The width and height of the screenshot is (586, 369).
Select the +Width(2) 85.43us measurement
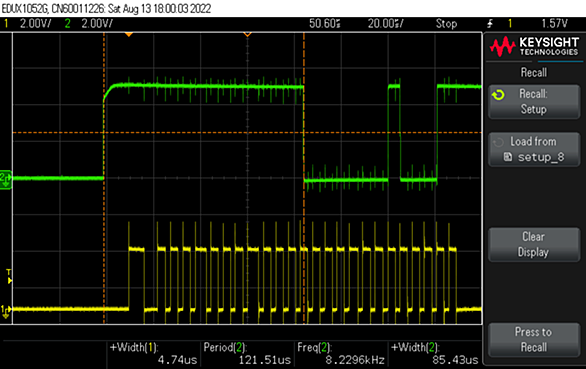click(x=435, y=354)
